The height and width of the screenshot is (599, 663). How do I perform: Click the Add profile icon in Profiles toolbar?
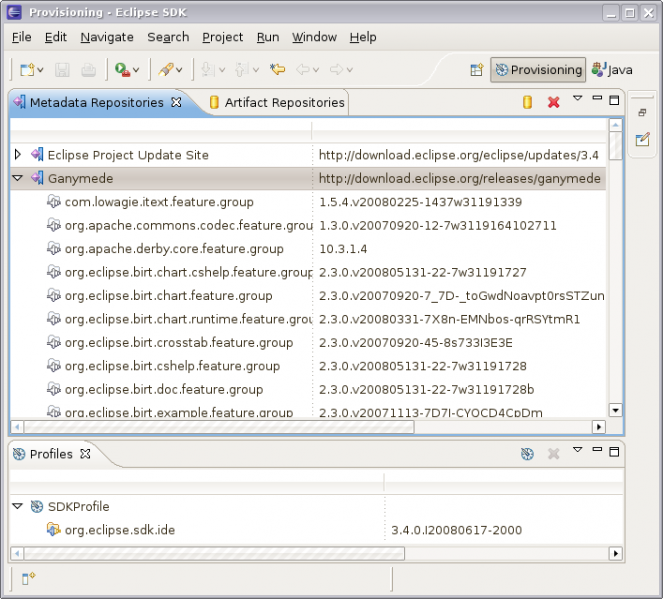point(527,454)
